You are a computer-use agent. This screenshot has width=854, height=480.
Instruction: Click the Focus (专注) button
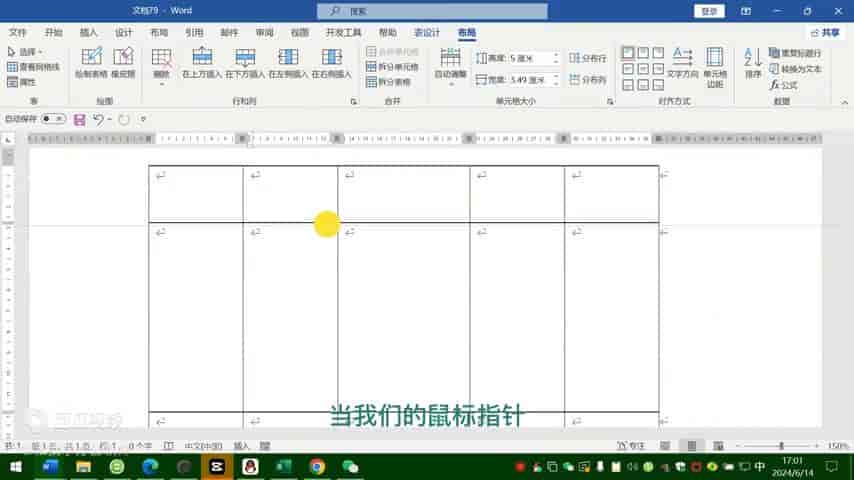(x=631, y=446)
